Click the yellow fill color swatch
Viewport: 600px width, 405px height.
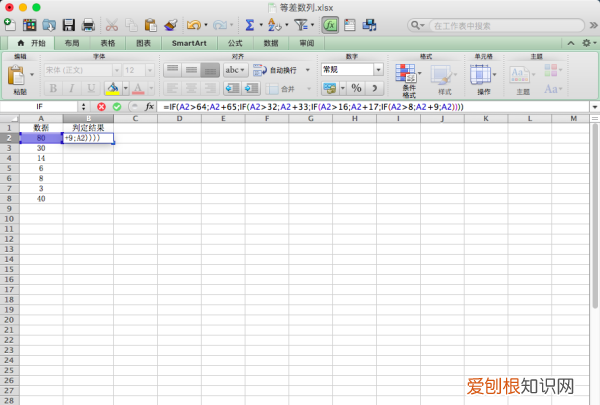click(x=113, y=88)
